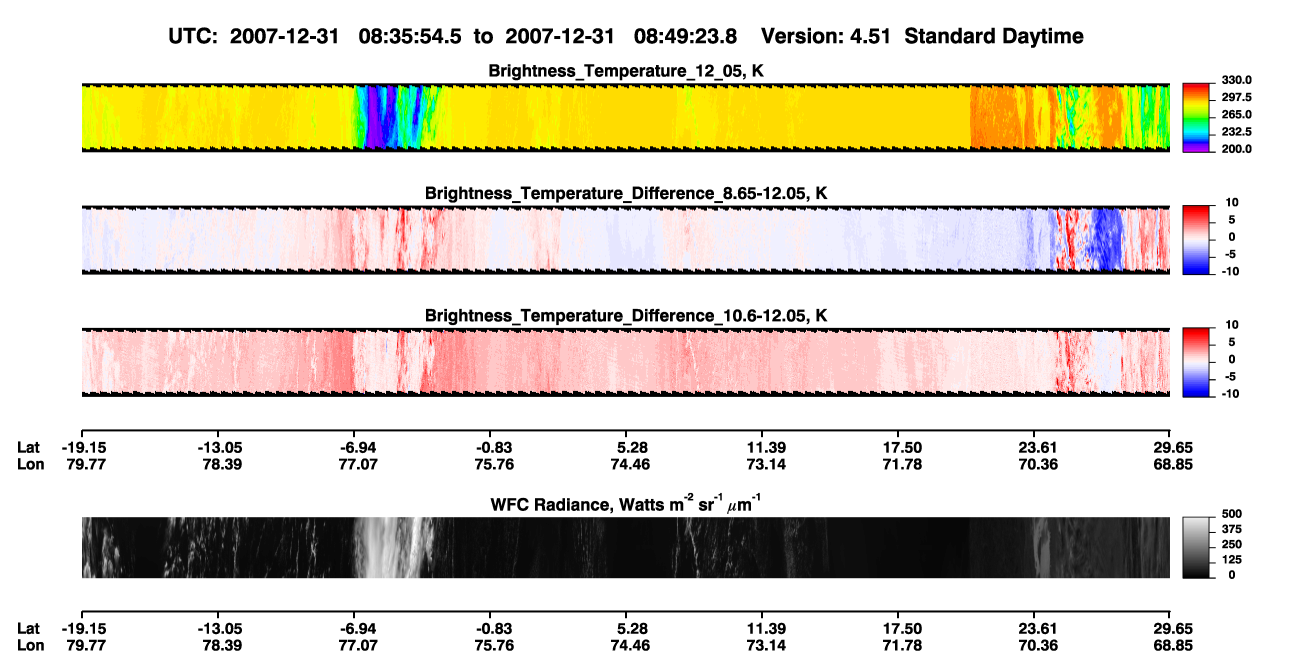
Task: Click latitude 11.39 on upper Lat/Lon axis
Action: pyautogui.click(x=762, y=448)
